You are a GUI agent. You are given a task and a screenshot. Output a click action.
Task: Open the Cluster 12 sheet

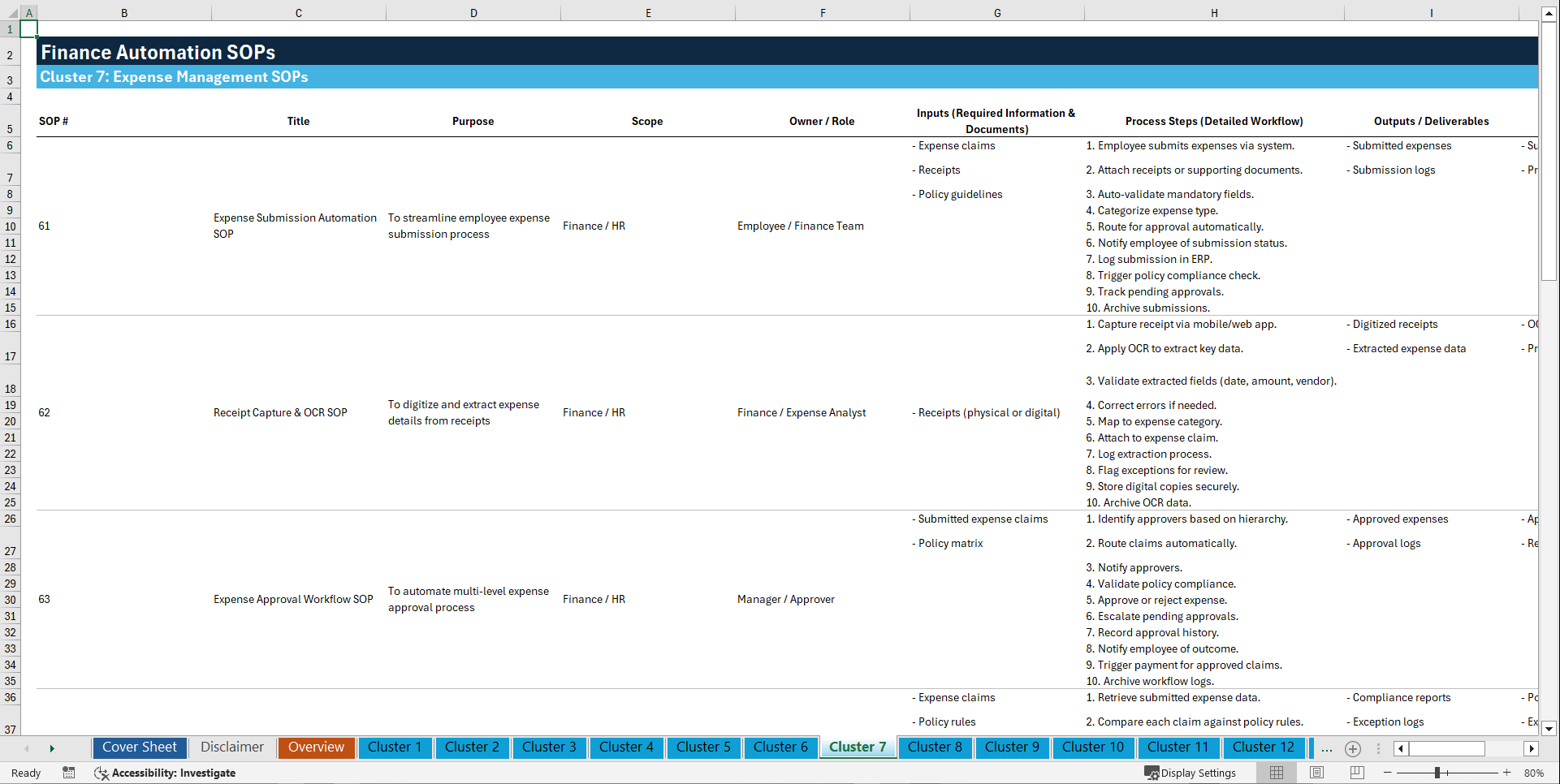1264,747
